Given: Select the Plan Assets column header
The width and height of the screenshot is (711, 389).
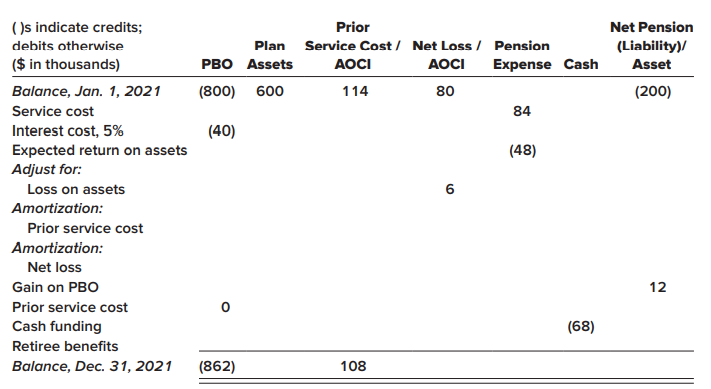Looking at the screenshot, I should (x=270, y=55).
